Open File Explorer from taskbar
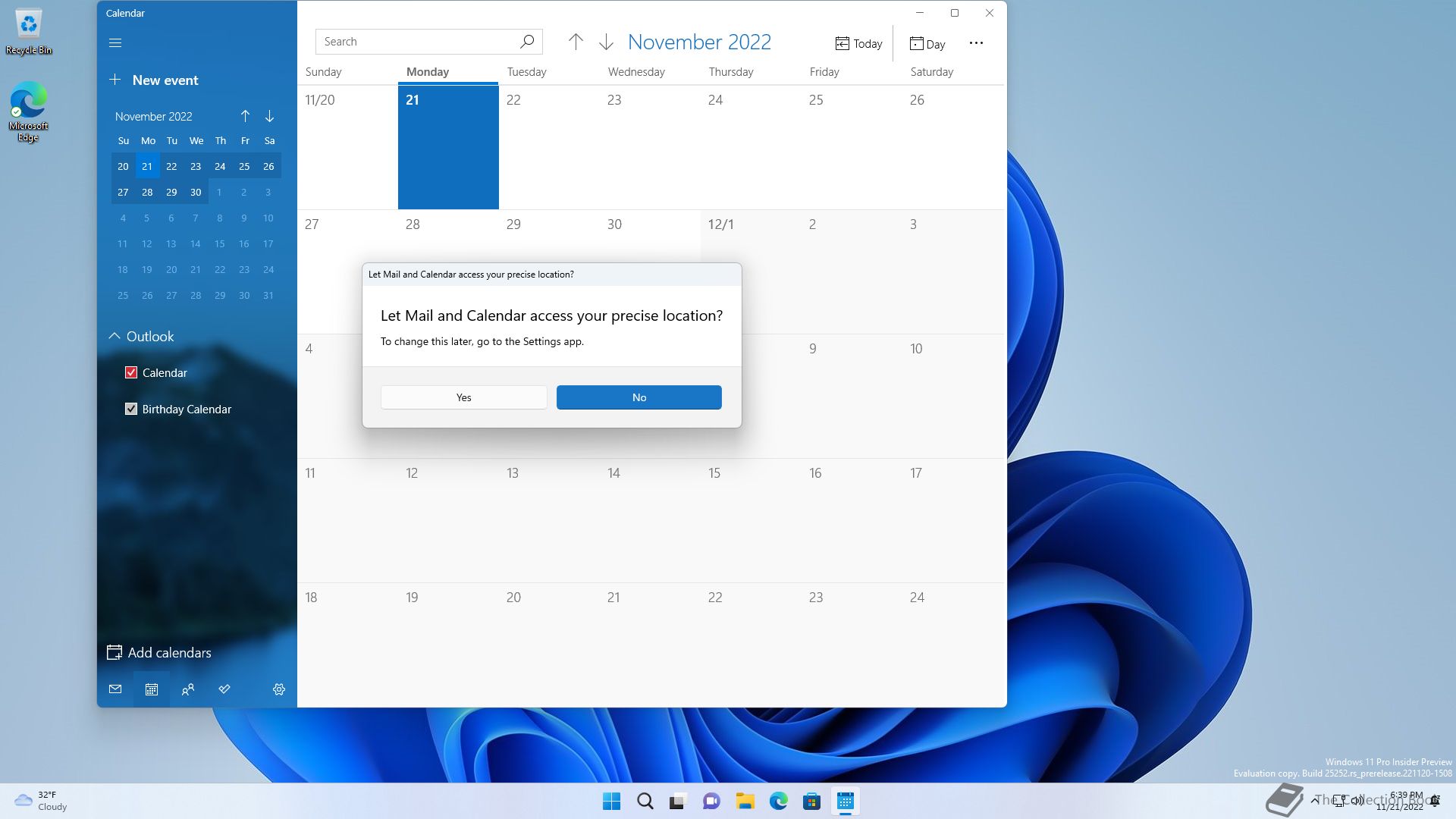1456x819 pixels. tap(745, 801)
